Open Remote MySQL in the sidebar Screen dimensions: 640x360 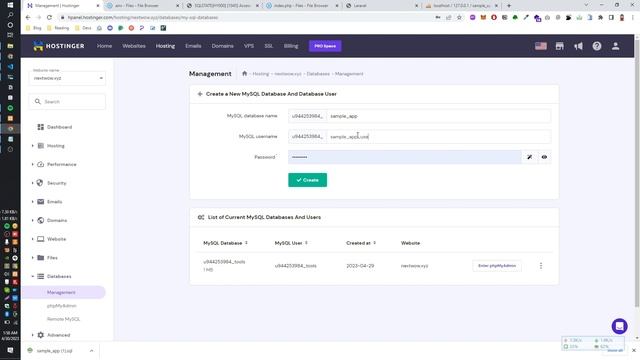63,319
